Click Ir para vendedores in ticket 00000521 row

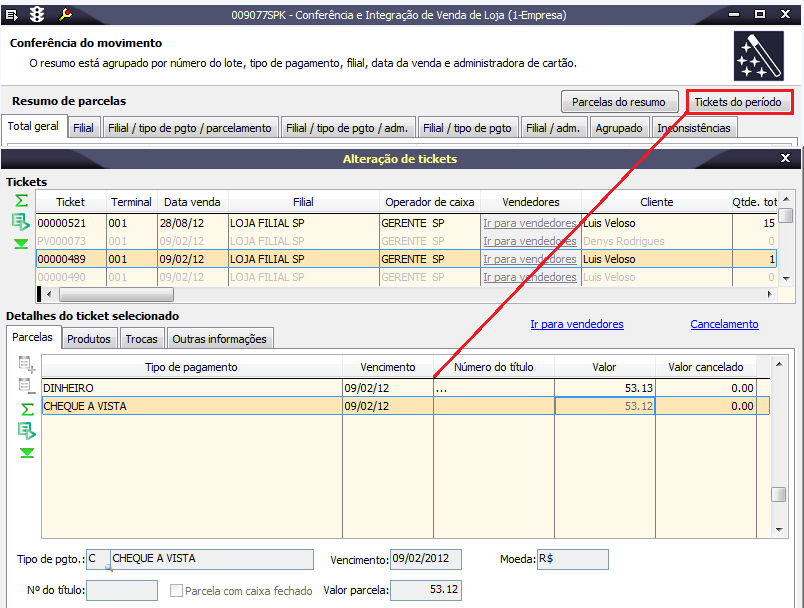click(530, 223)
